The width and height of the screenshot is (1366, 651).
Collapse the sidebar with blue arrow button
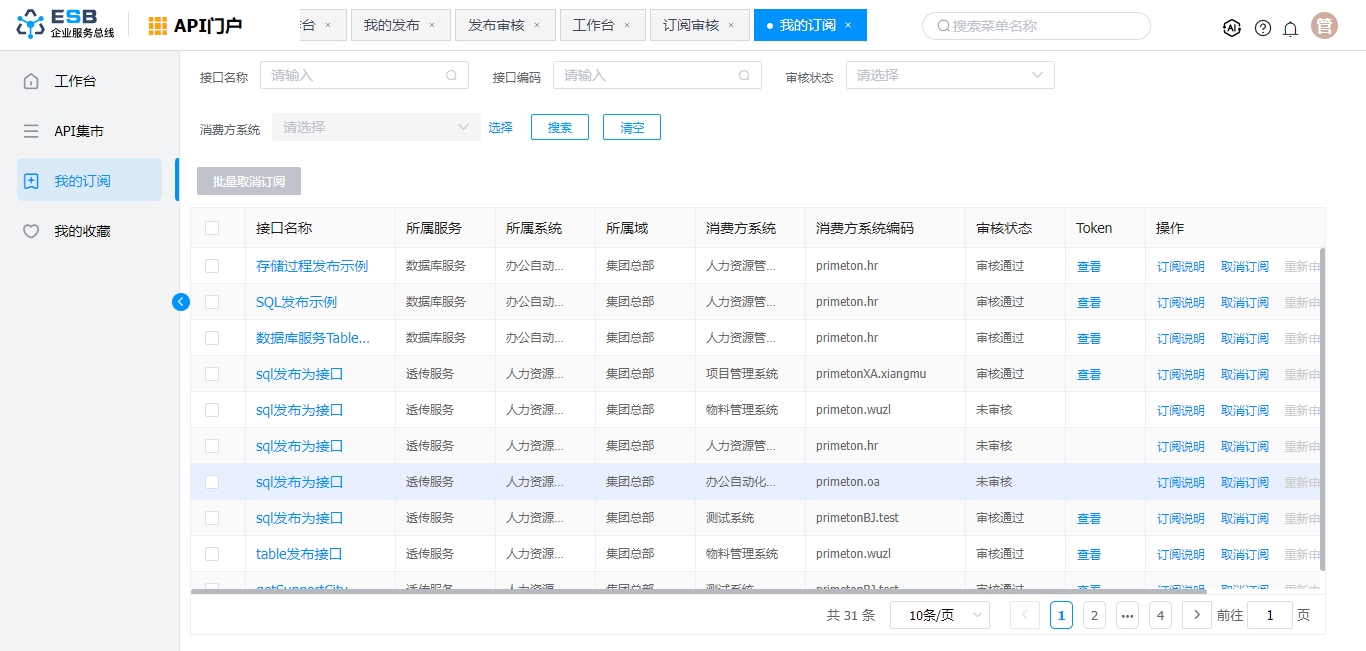[x=181, y=301]
